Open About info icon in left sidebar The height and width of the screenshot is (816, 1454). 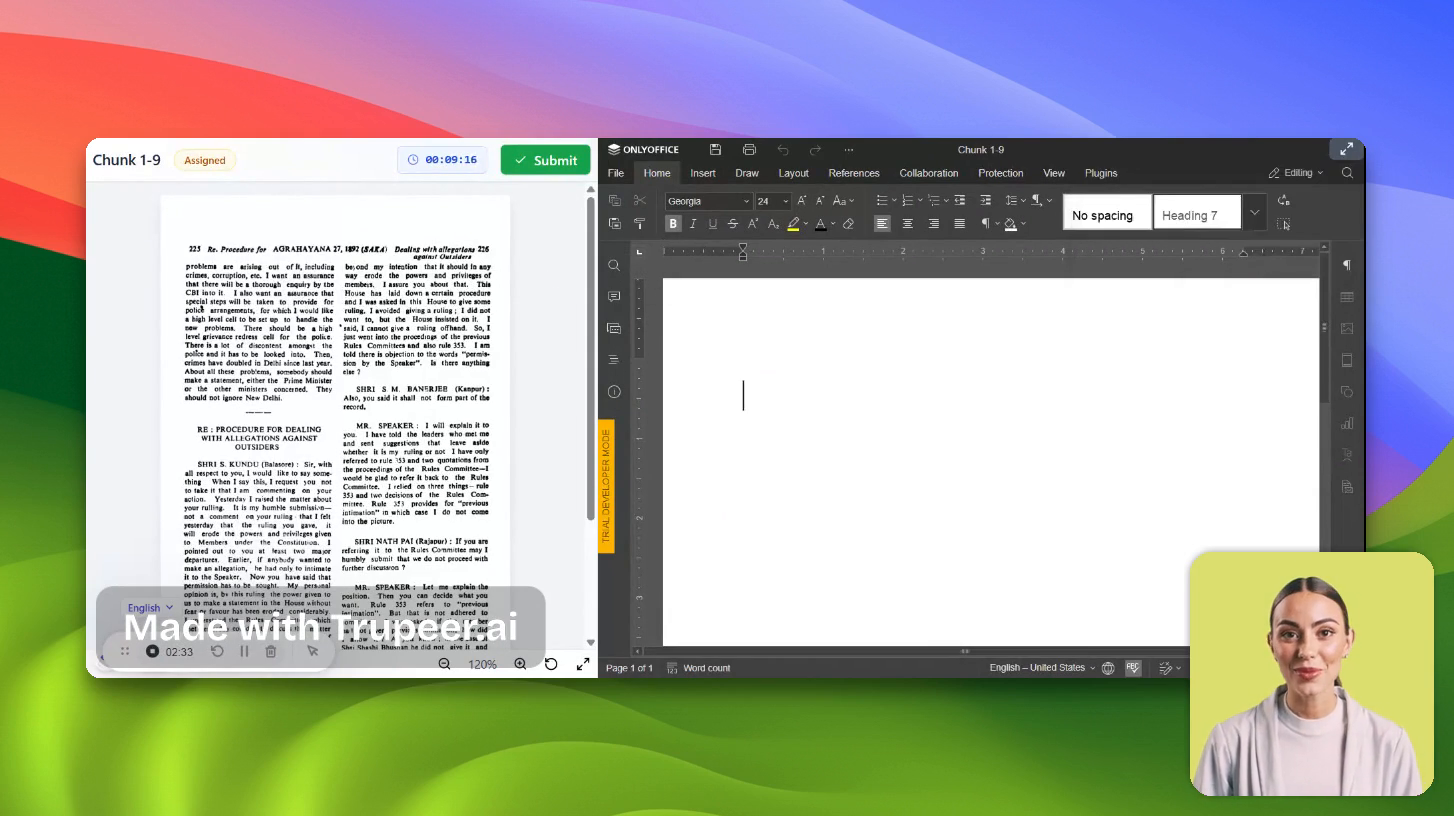pos(614,392)
